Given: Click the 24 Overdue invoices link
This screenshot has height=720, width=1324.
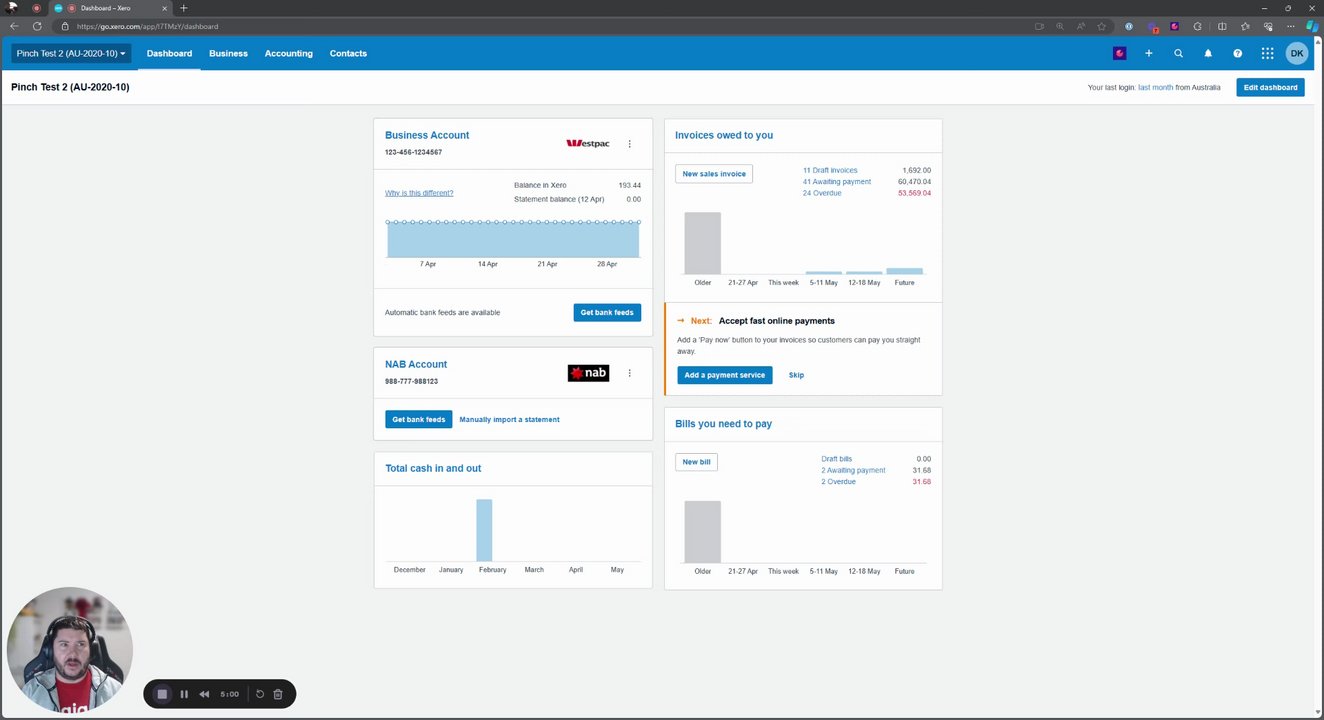Looking at the screenshot, I should (x=822, y=193).
